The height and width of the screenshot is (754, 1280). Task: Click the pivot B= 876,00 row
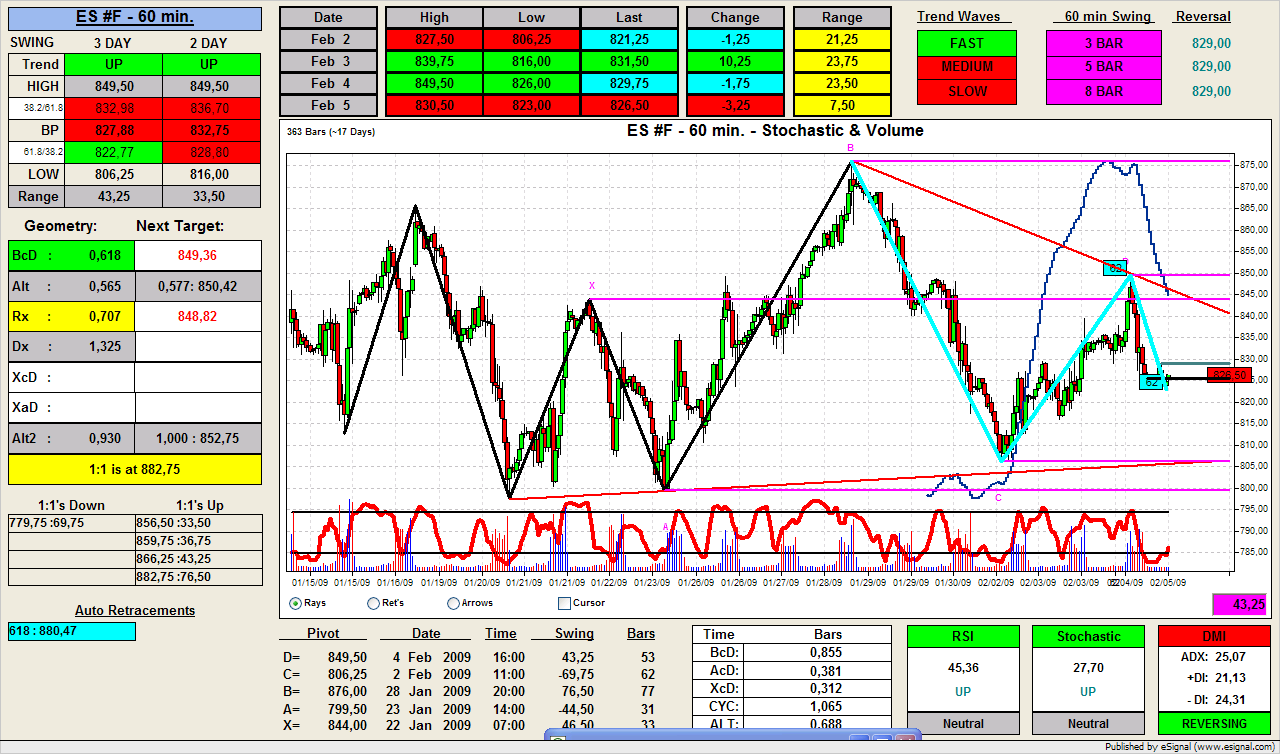[468, 692]
